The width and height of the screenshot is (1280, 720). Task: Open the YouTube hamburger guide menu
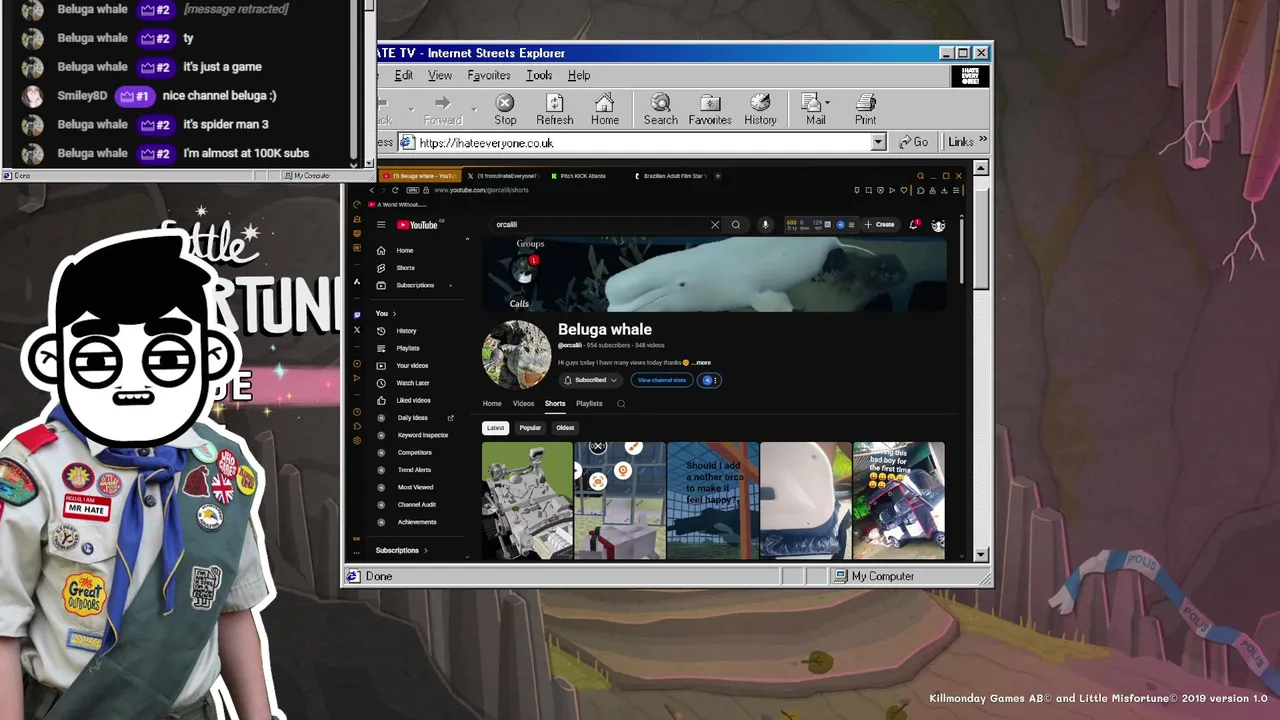(381, 225)
